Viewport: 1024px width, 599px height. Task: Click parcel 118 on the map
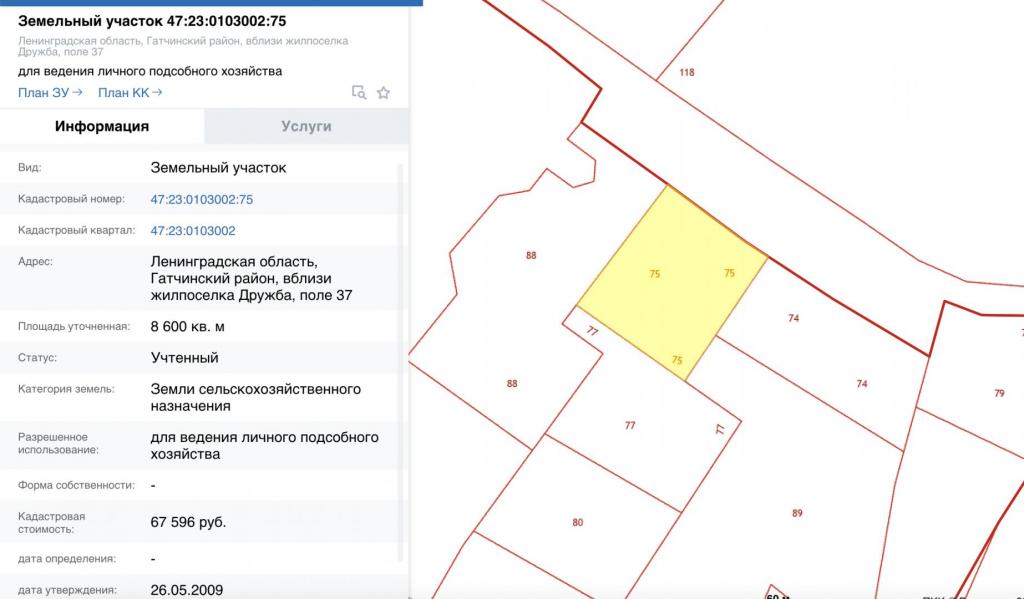[x=686, y=72]
